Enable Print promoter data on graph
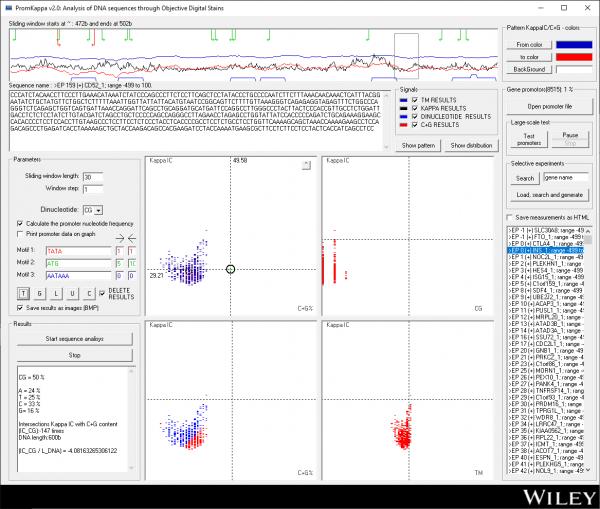The width and height of the screenshot is (600, 509). [x=20, y=234]
